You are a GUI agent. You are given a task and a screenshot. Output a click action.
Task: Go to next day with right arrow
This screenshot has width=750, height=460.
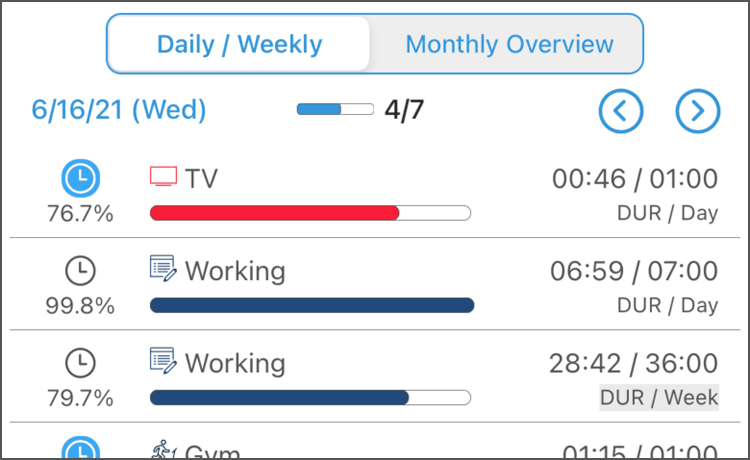click(x=697, y=111)
